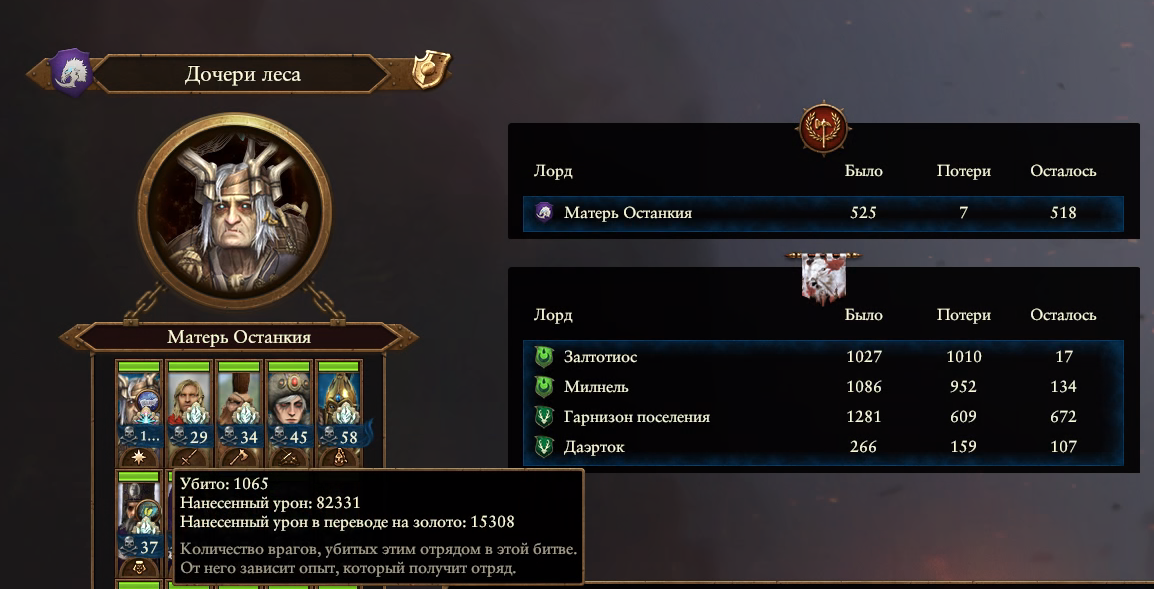Click the green faction icon beside Залтотиос
1154x589 pixels.
(544, 357)
